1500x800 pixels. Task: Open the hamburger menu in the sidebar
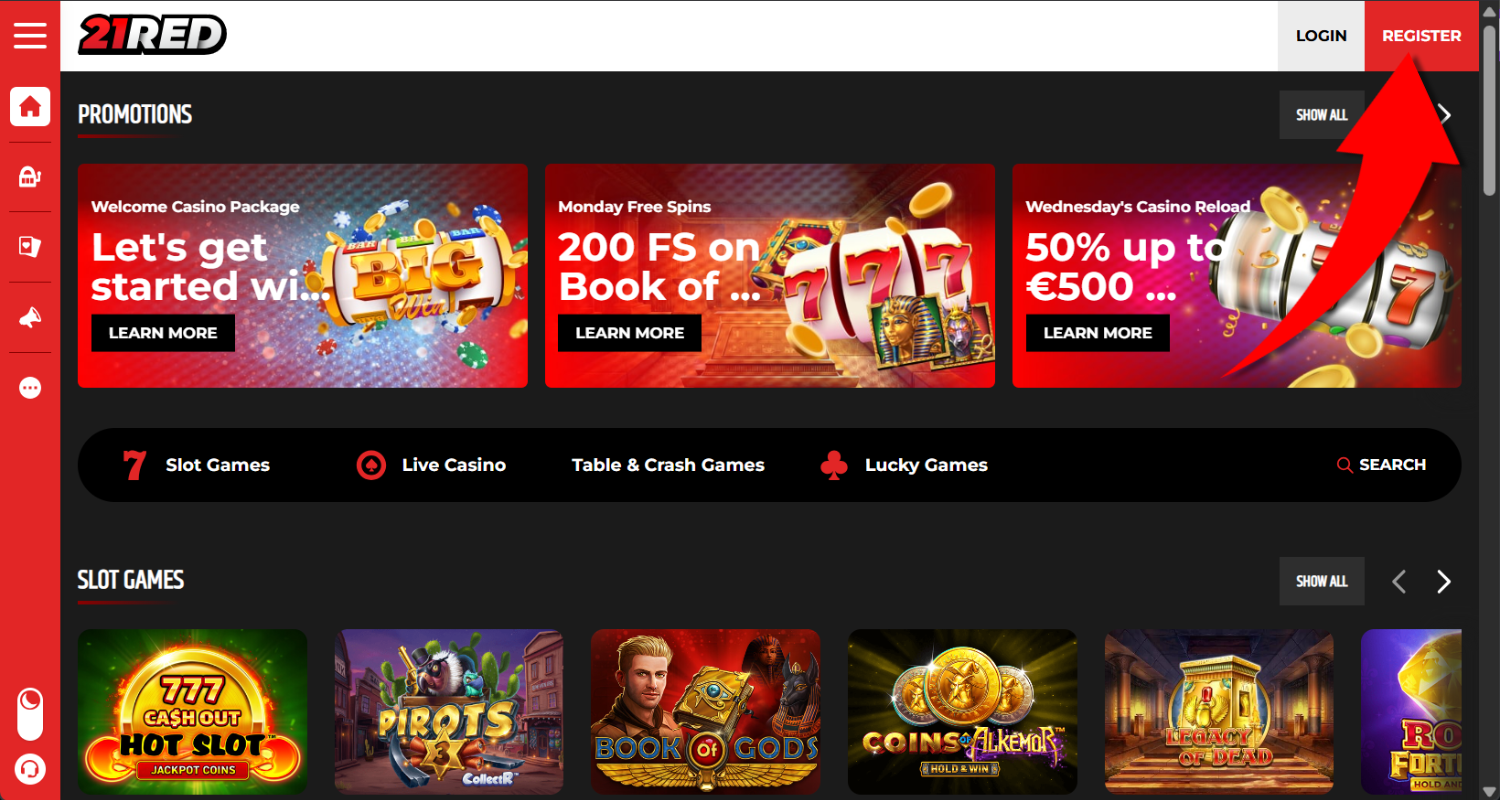point(30,35)
